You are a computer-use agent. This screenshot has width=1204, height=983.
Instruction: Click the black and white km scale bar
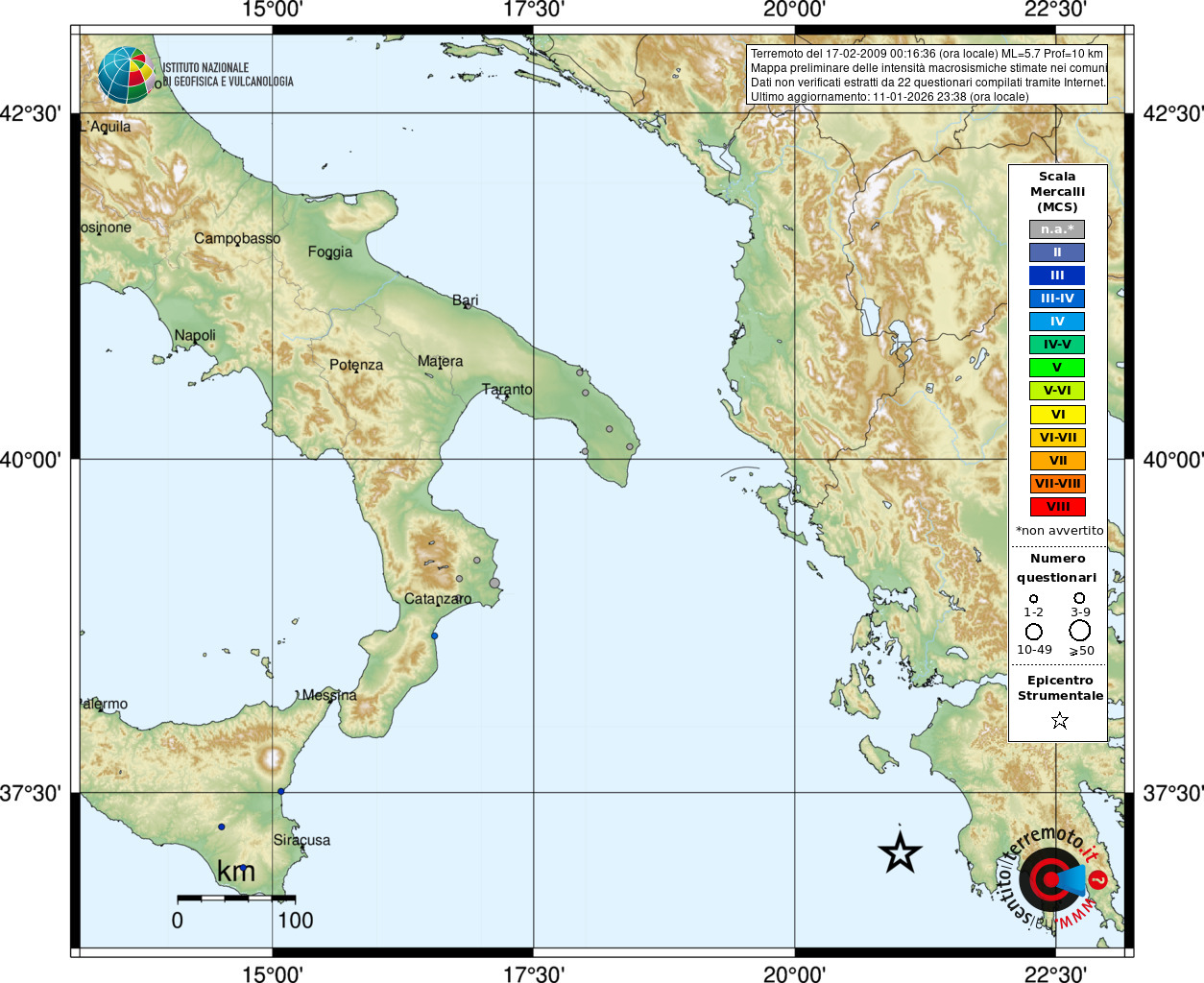[x=236, y=899]
